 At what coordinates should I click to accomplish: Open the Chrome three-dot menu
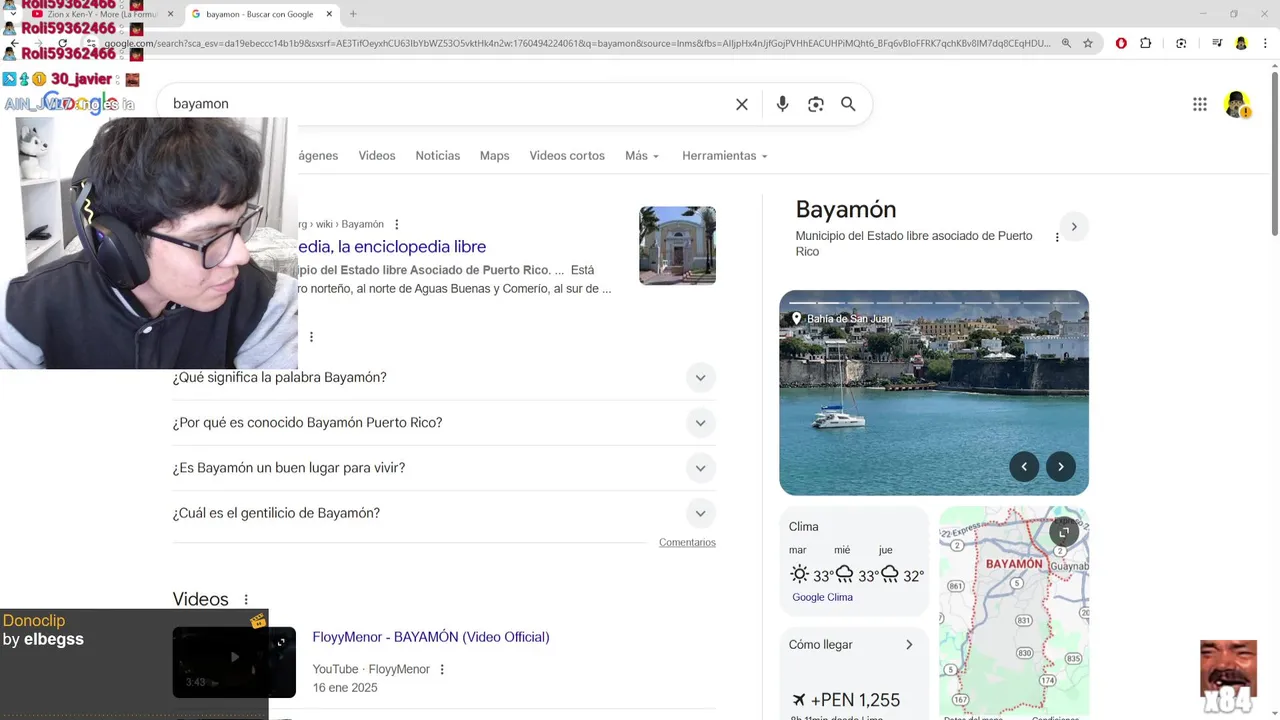(x=1264, y=43)
